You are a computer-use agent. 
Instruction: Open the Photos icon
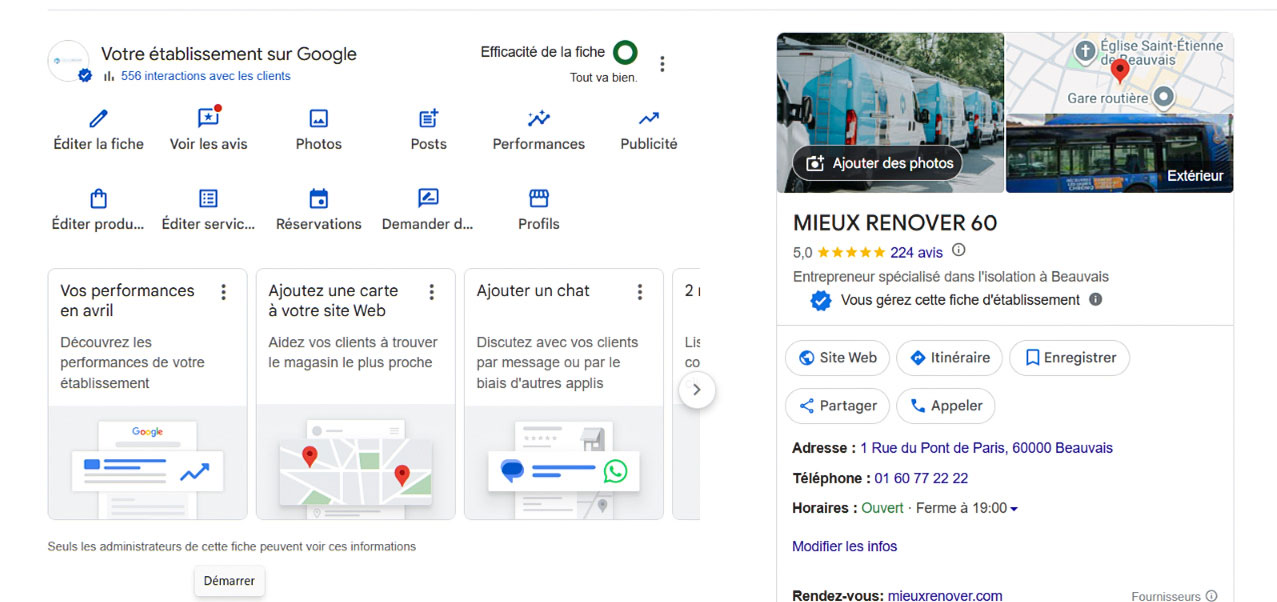[x=318, y=118]
